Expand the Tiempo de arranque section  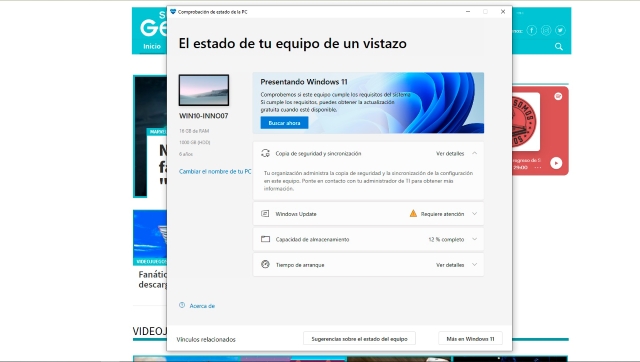474,264
